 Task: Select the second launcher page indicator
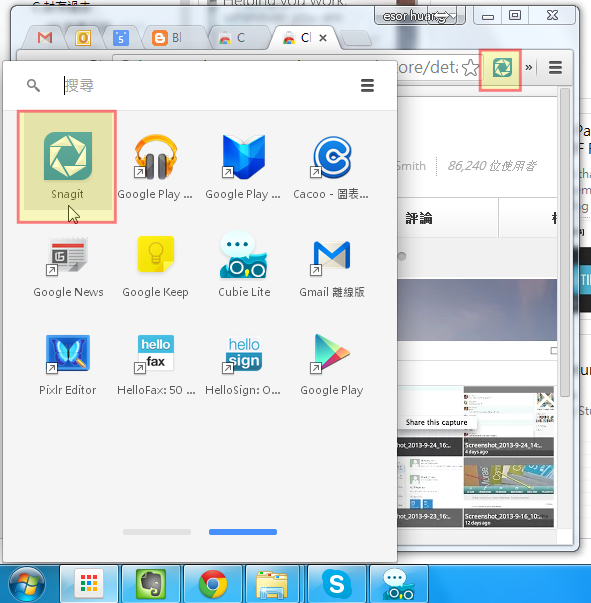[x=243, y=532]
